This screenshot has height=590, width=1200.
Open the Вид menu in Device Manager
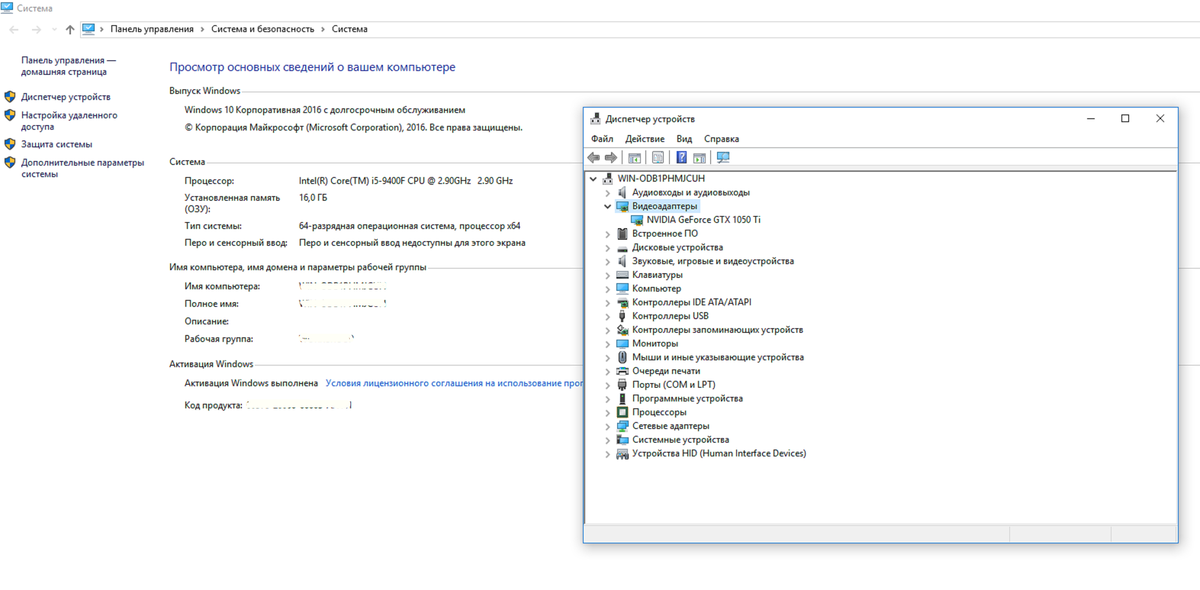pyautogui.click(x=684, y=139)
